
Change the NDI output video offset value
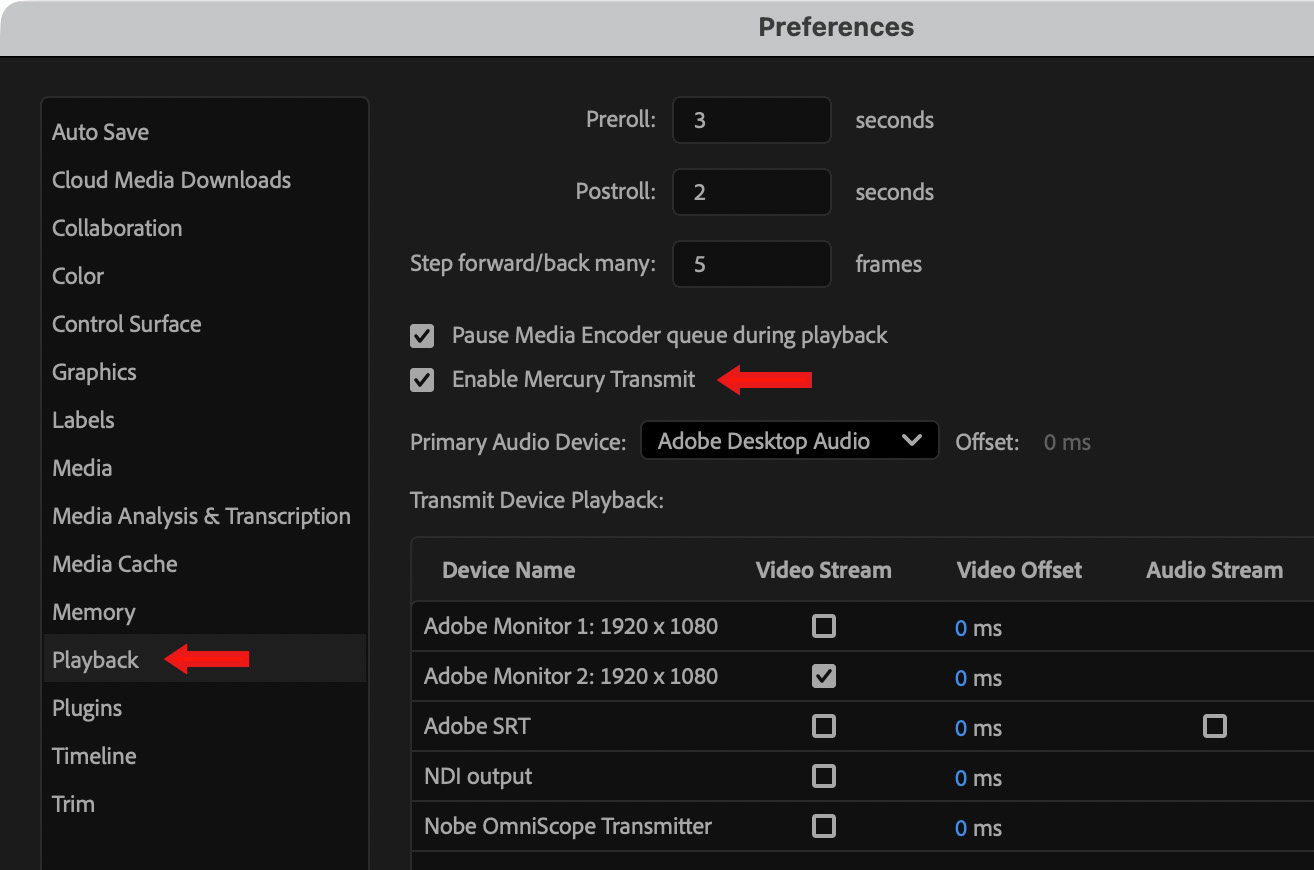(961, 778)
